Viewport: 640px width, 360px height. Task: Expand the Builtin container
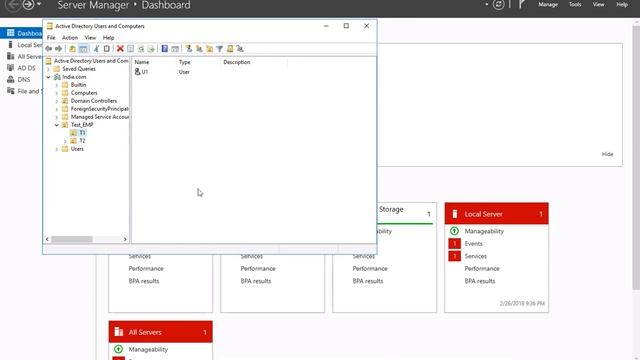pyautogui.click(x=57, y=85)
